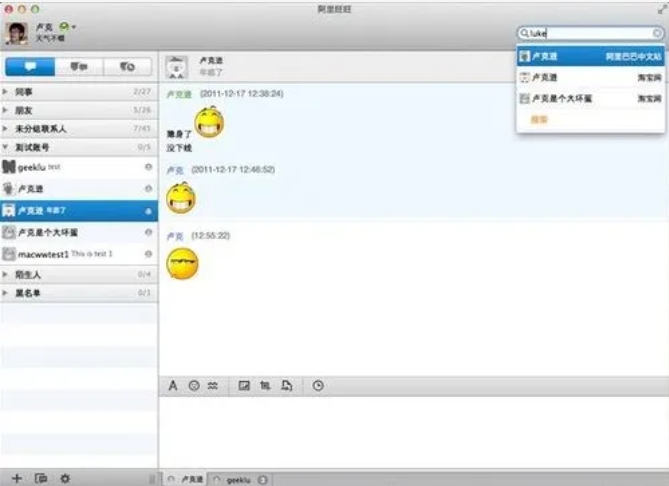Click sender name at 12:46:52 message

pyautogui.click(x=175, y=170)
